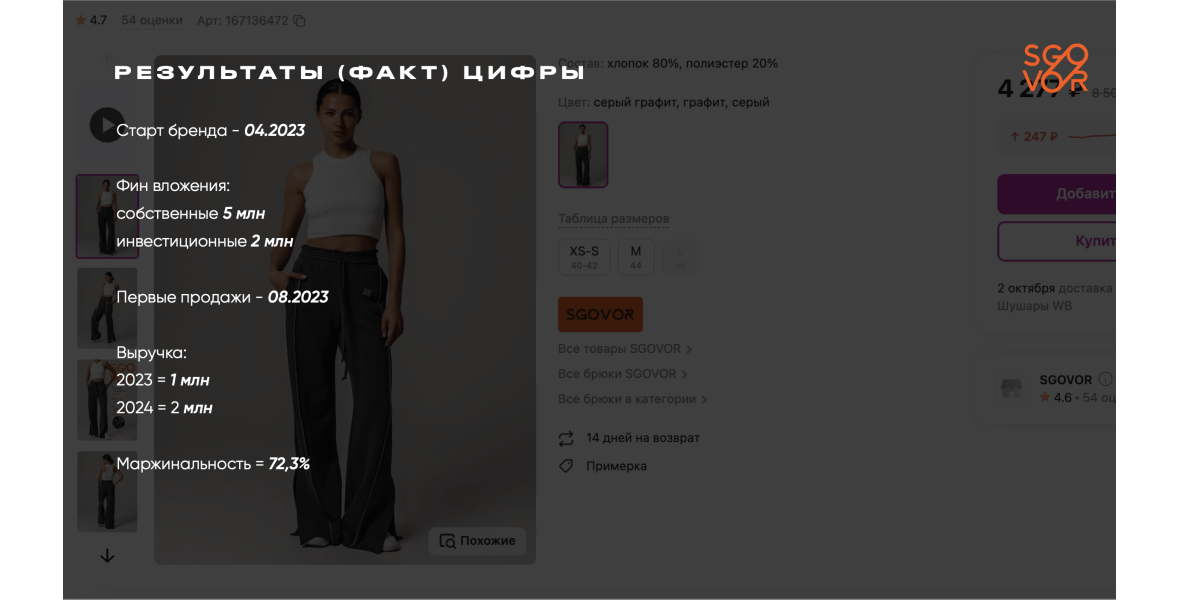Screen dimensions: 1179x600
Task: Click the star rating 4.7
Action: [x=91, y=20]
